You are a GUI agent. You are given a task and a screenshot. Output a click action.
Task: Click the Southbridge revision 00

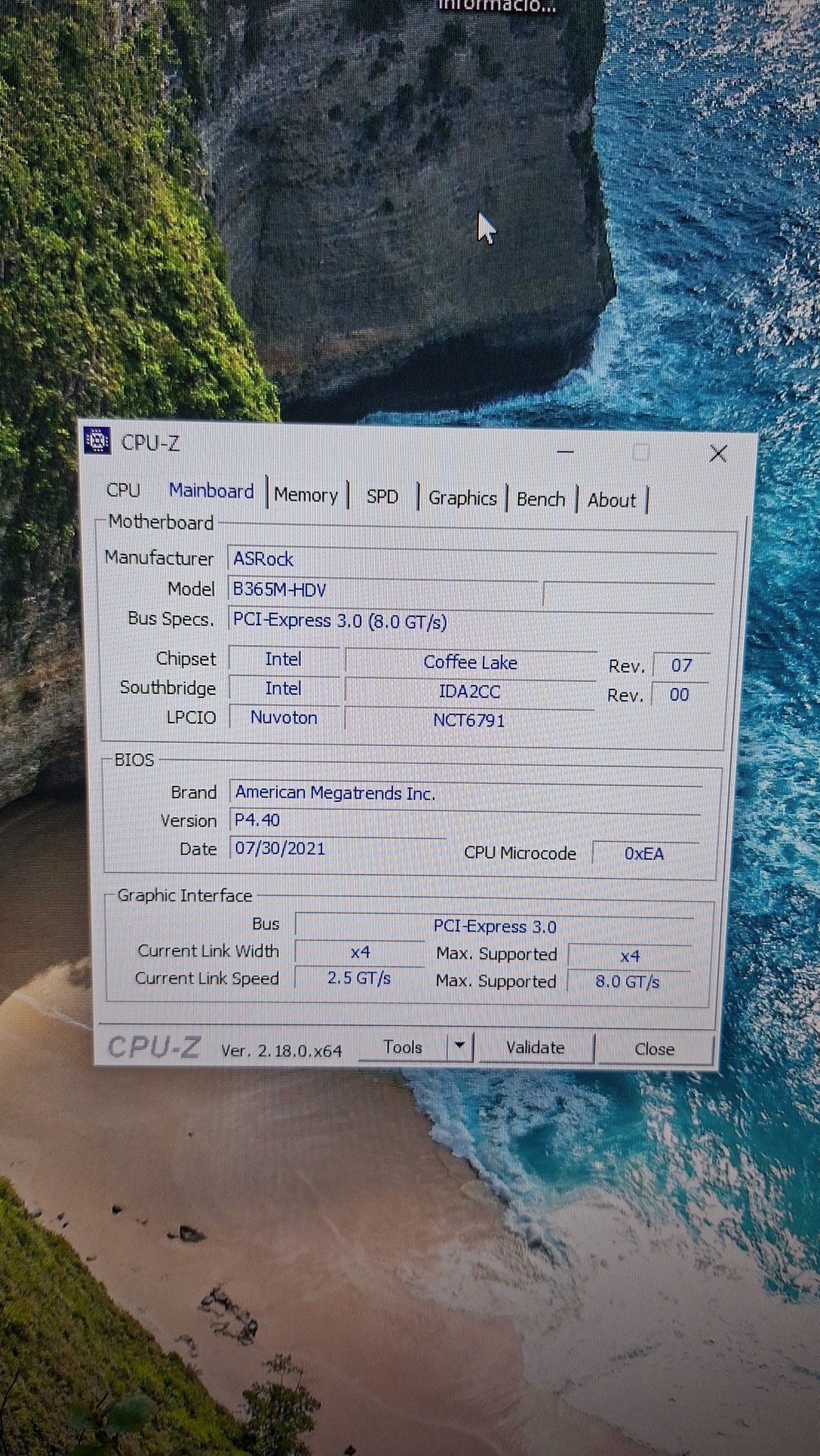tap(679, 694)
